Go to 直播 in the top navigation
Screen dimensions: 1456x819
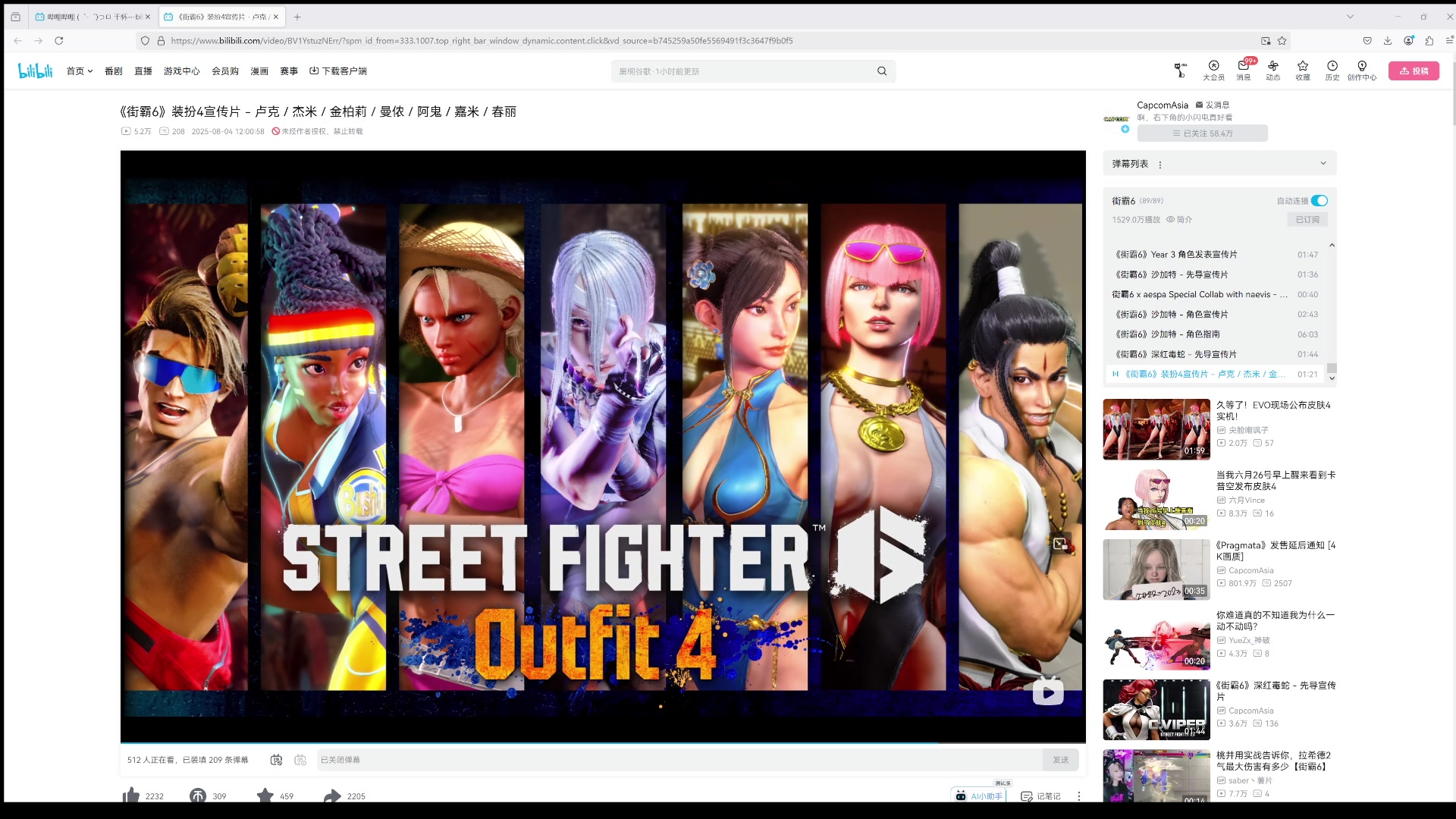(143, 71)
